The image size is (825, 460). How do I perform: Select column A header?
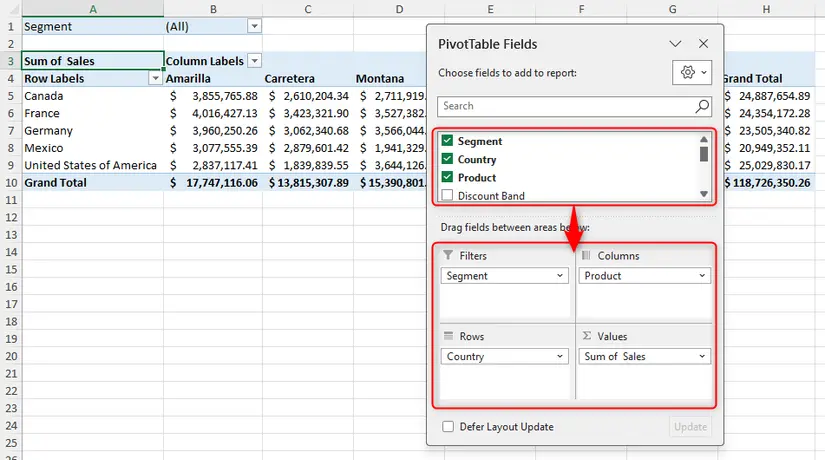[93, 9]
